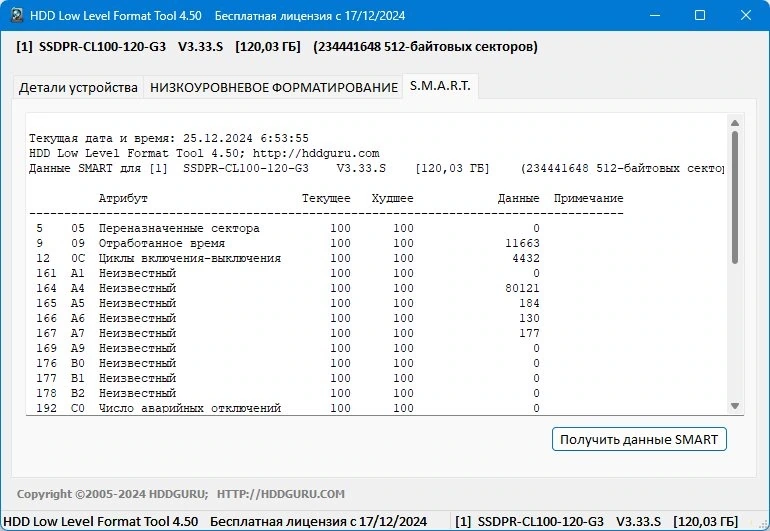The image size is (770, 531).
Task: Click http://hddguru.com text in the log
Action: click(316, 153)
